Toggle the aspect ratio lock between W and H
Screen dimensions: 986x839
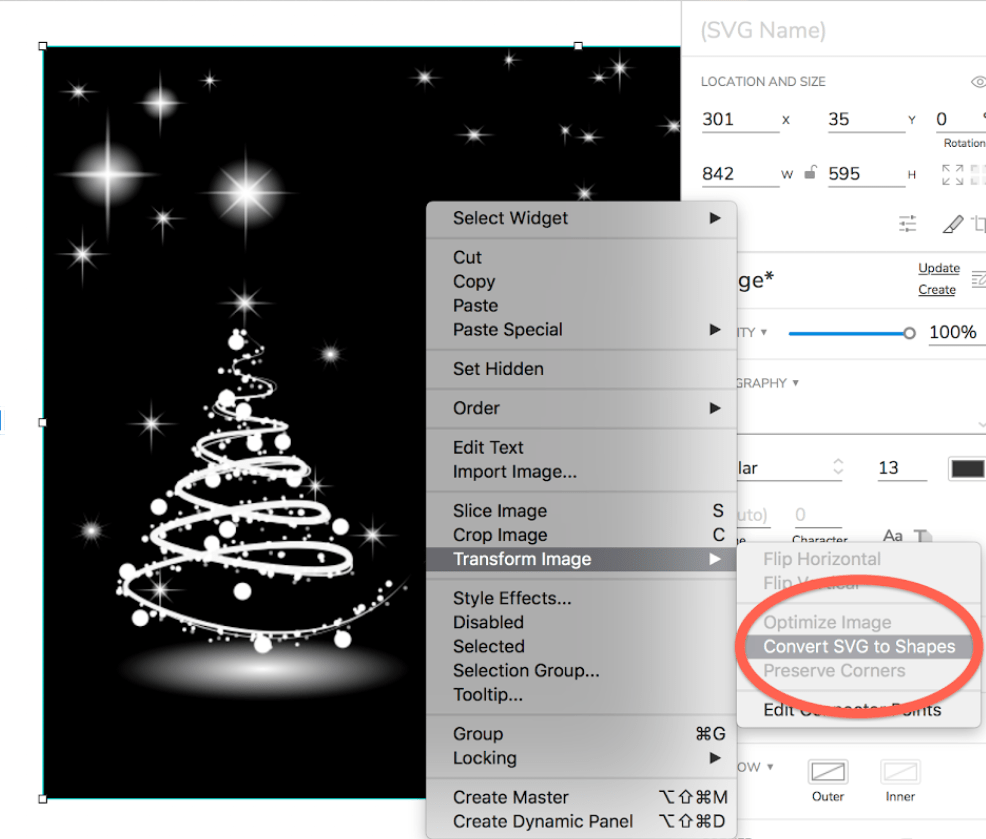point(811,173)
